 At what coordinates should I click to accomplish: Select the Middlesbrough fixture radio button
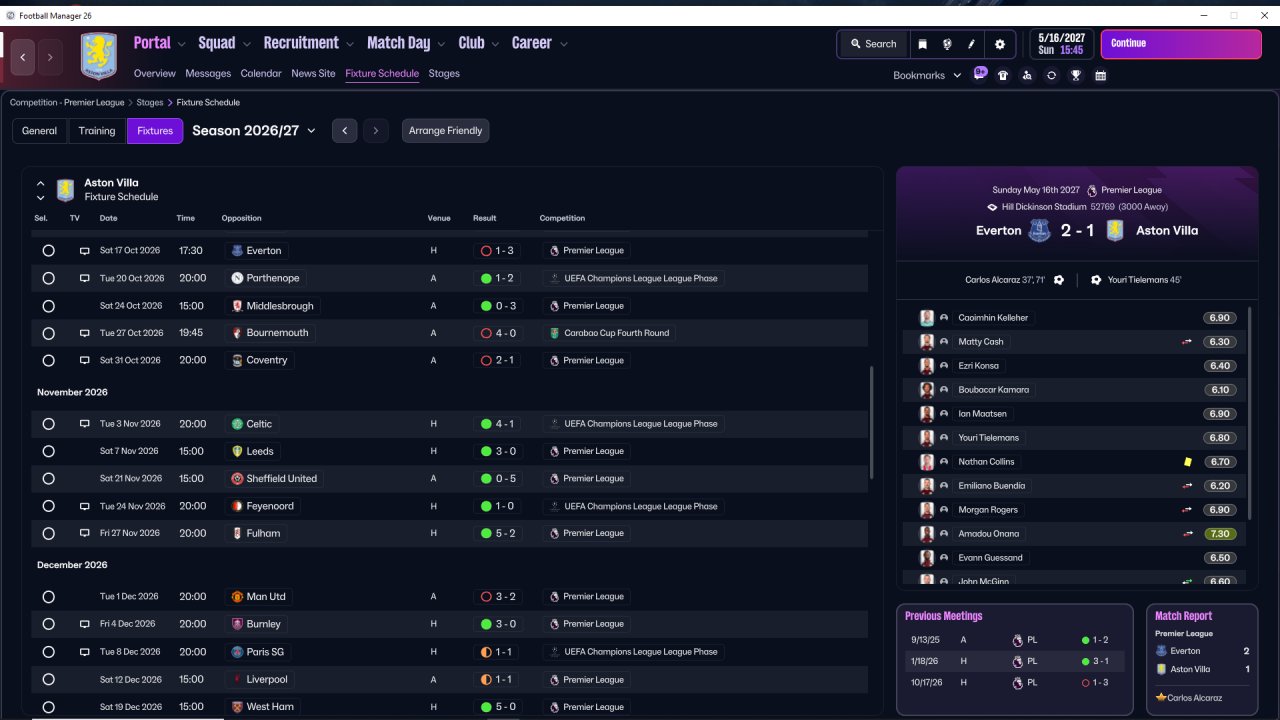click(48, 306)
